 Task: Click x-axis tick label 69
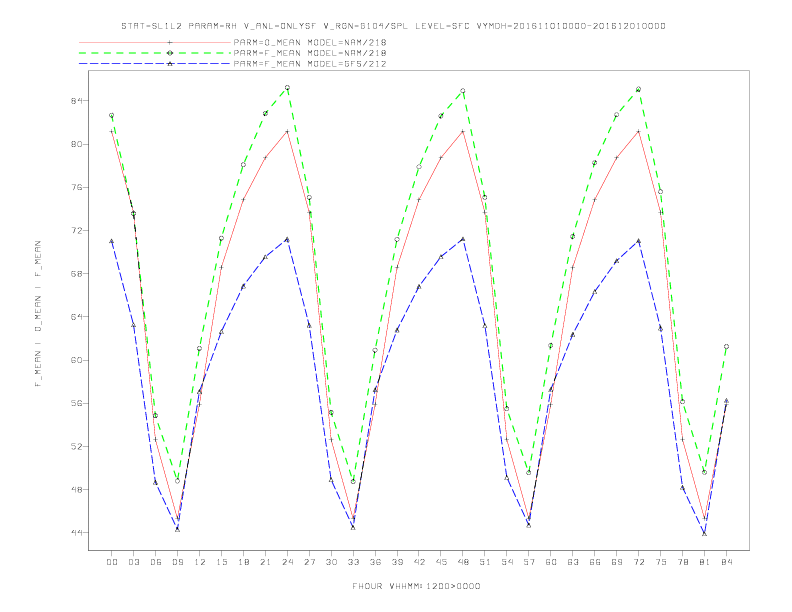tap(617, 562)
